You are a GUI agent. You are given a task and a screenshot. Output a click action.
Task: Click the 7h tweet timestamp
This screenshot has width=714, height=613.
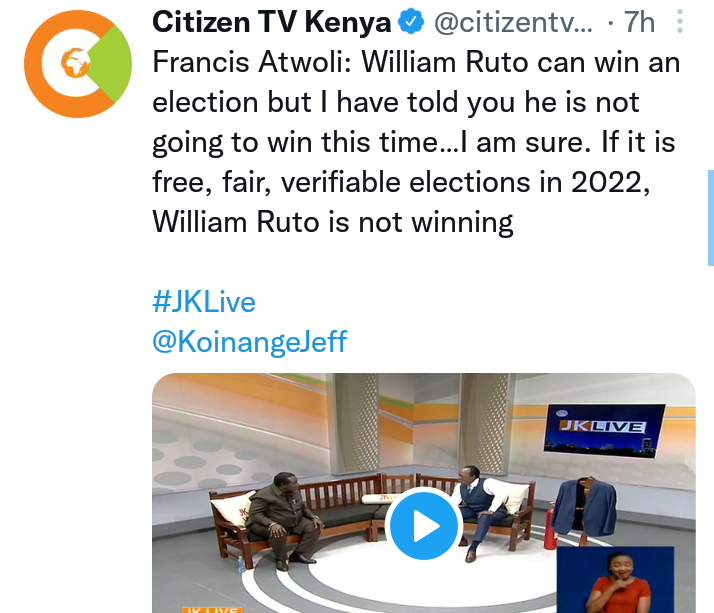point(639,22)
